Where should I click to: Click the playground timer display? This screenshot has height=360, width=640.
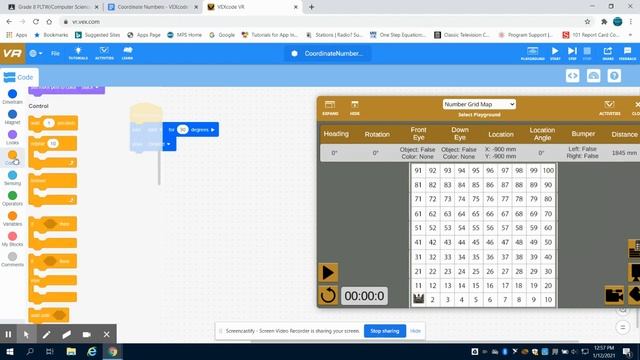coord(364,296)
